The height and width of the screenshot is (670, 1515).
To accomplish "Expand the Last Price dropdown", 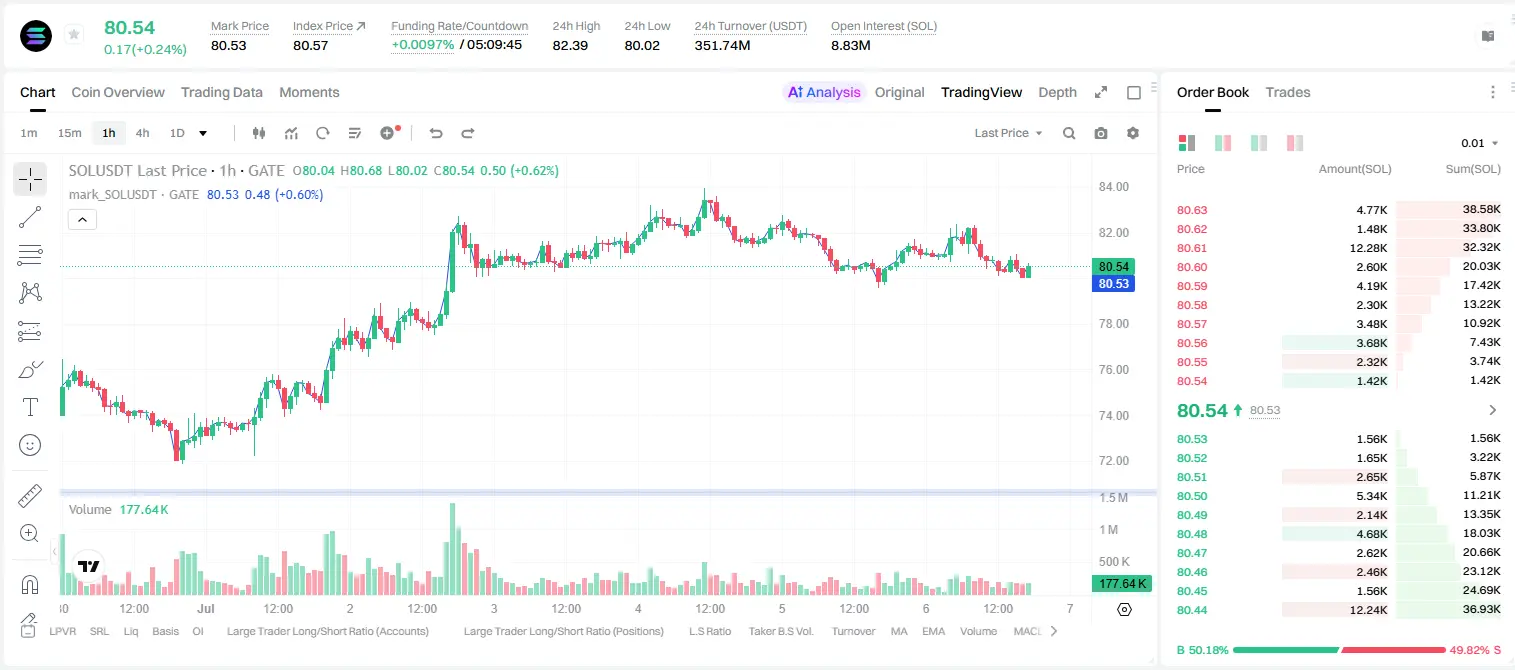I will tap(1009, 133).
